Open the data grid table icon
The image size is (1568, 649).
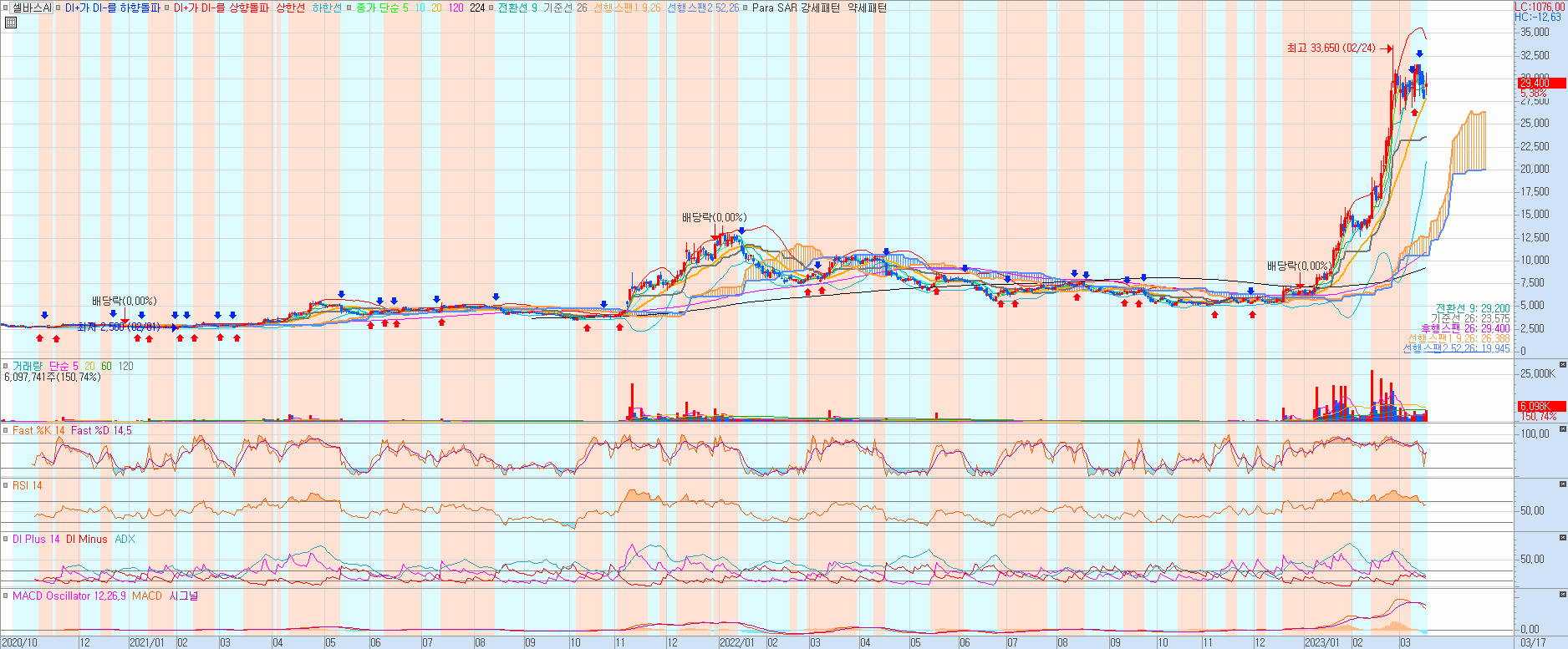point(11,23)
